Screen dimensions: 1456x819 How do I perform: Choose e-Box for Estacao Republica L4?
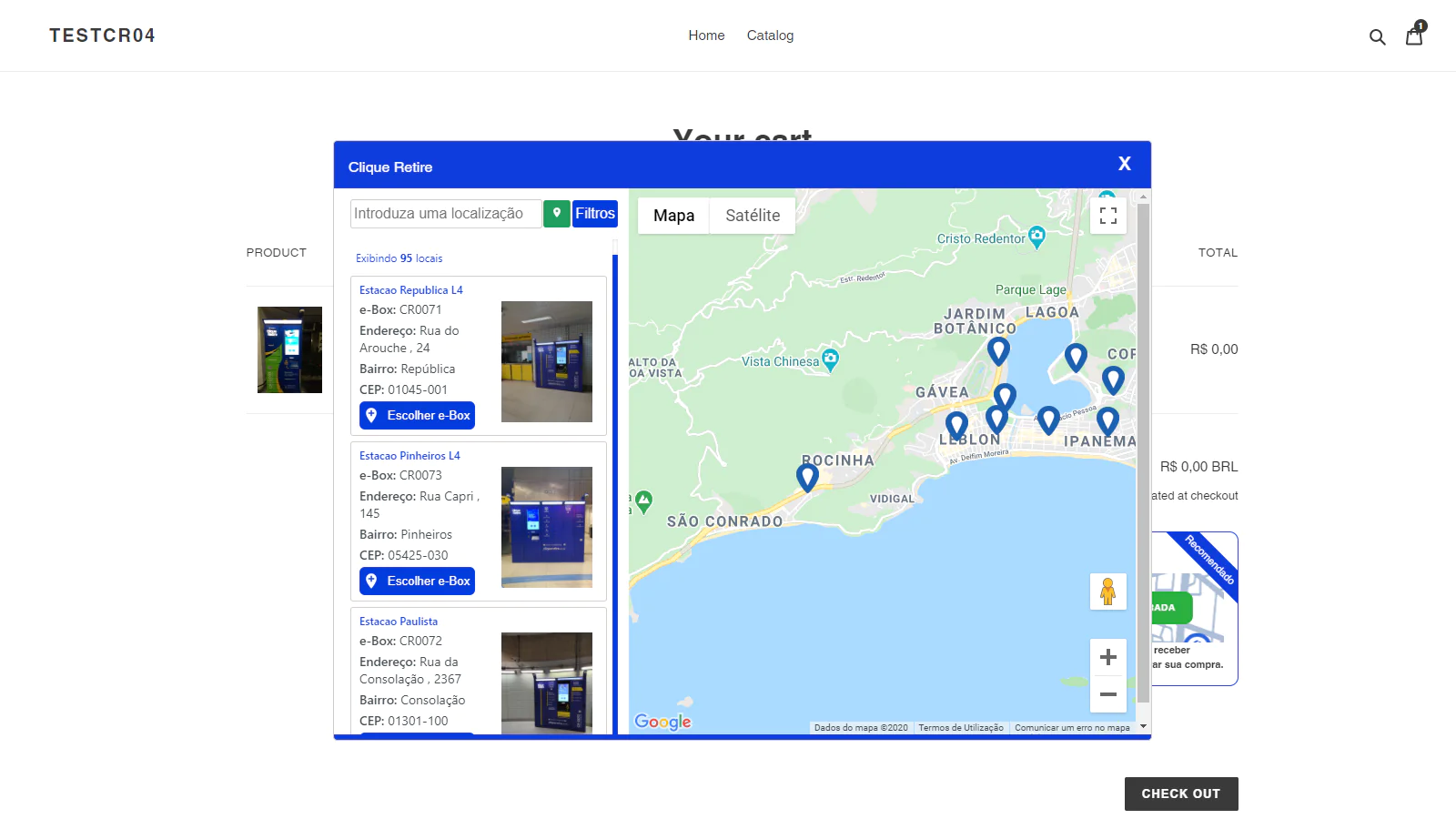click(417, 415)
